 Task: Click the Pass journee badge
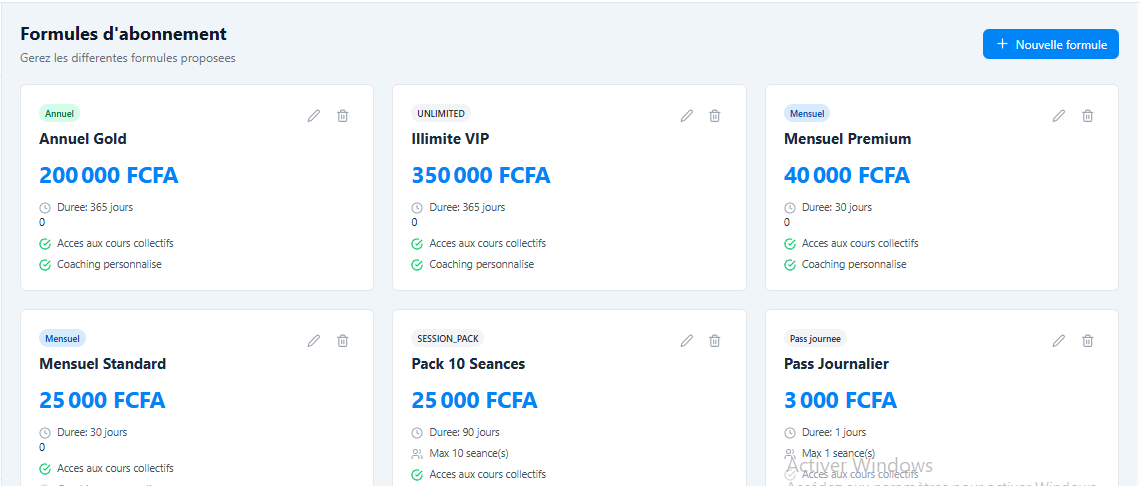click(x=816, y=338)
